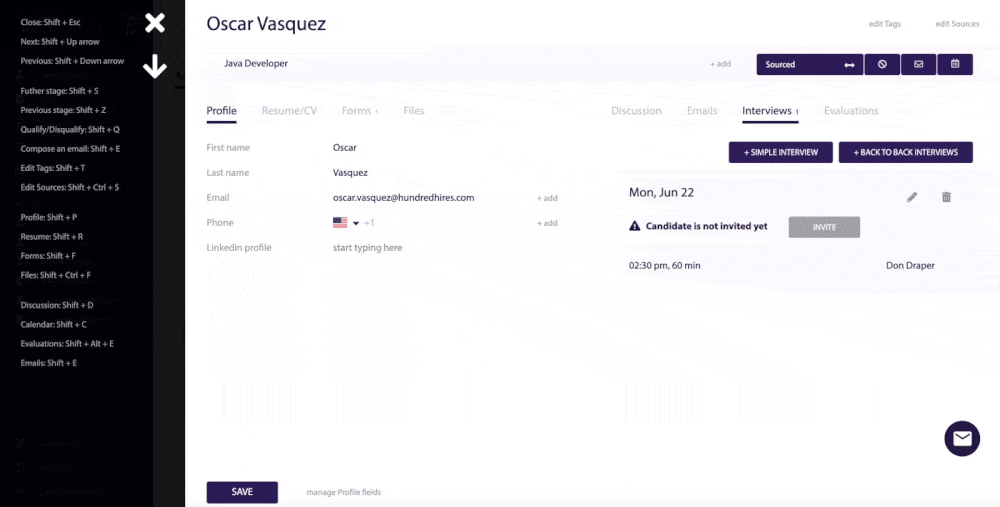The width and height of the screenshot is (1000, 507).
Task: Delete the interview with trash icon
Action: pyautogui.click(x=946, y=197)
